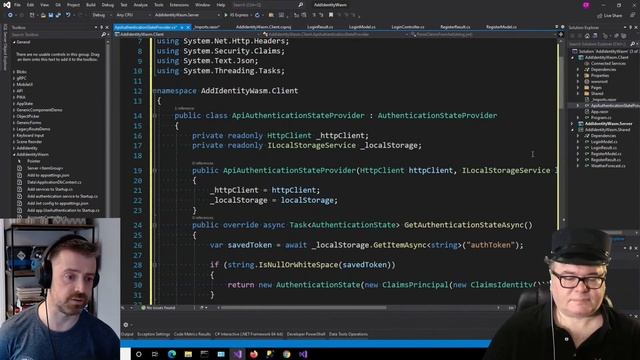Expand the Dependencies node under AddIdentityWasm.Client
640x360 pixels.
click(x=578, y=70)
